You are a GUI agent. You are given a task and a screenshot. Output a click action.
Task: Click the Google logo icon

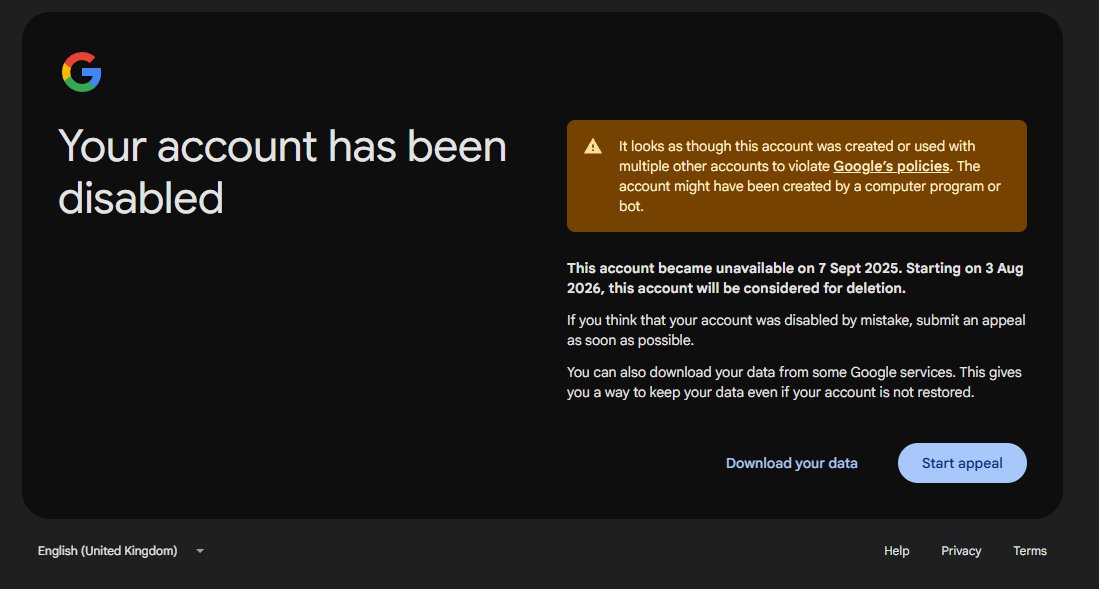[x=81, y=72]
